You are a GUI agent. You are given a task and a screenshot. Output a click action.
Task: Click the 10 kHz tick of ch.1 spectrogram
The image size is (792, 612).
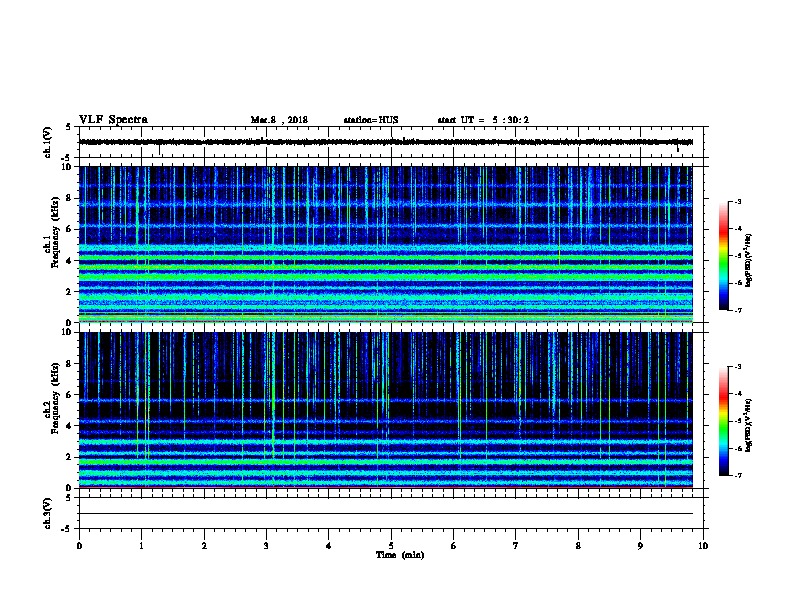pyautogui.click(x=69, y=167)
